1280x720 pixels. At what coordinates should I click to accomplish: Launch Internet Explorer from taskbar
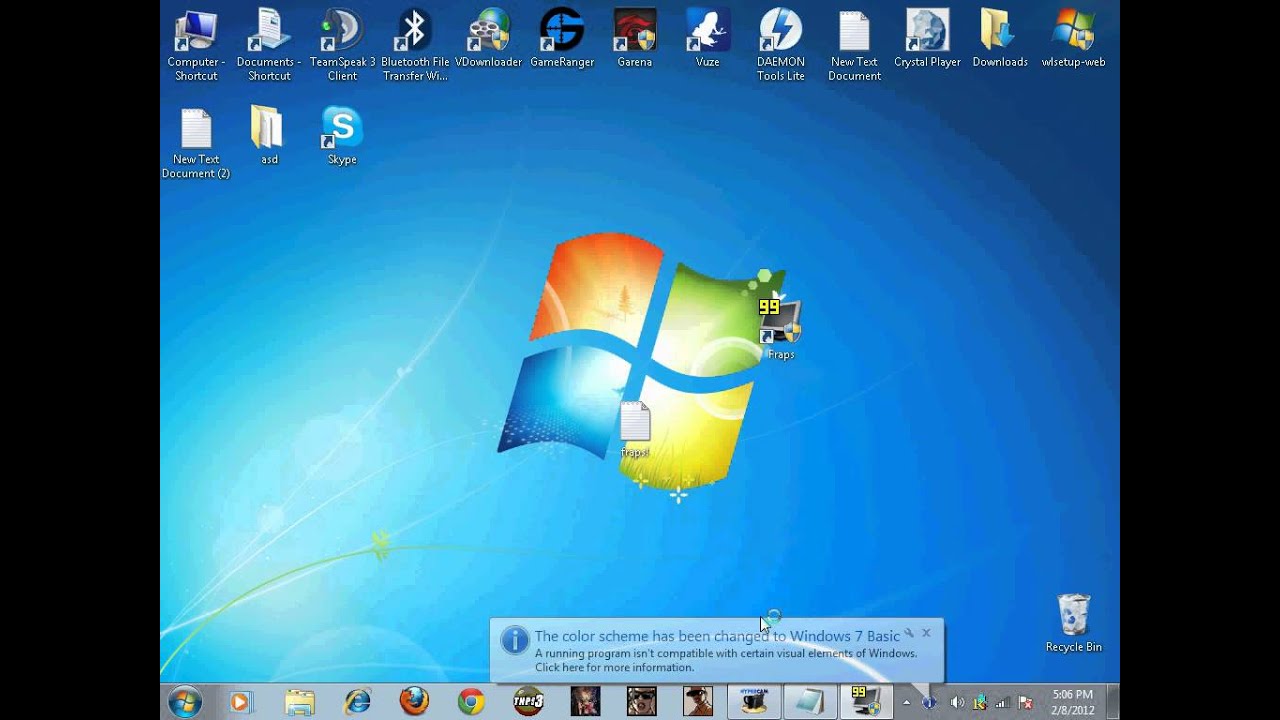click(357, 702)
